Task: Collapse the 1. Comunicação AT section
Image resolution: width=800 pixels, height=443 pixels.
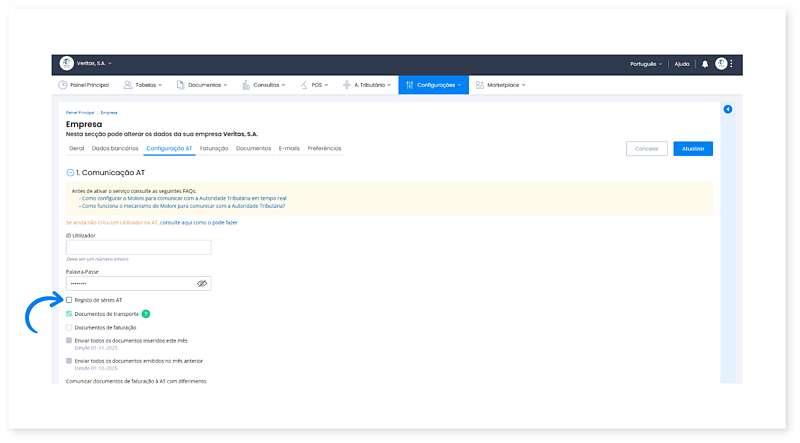Action: pos(70,173)
